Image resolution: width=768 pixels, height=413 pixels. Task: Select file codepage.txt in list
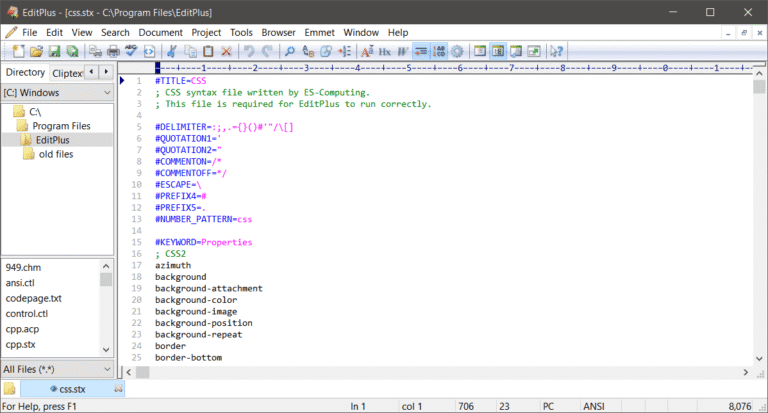(33, 298)
